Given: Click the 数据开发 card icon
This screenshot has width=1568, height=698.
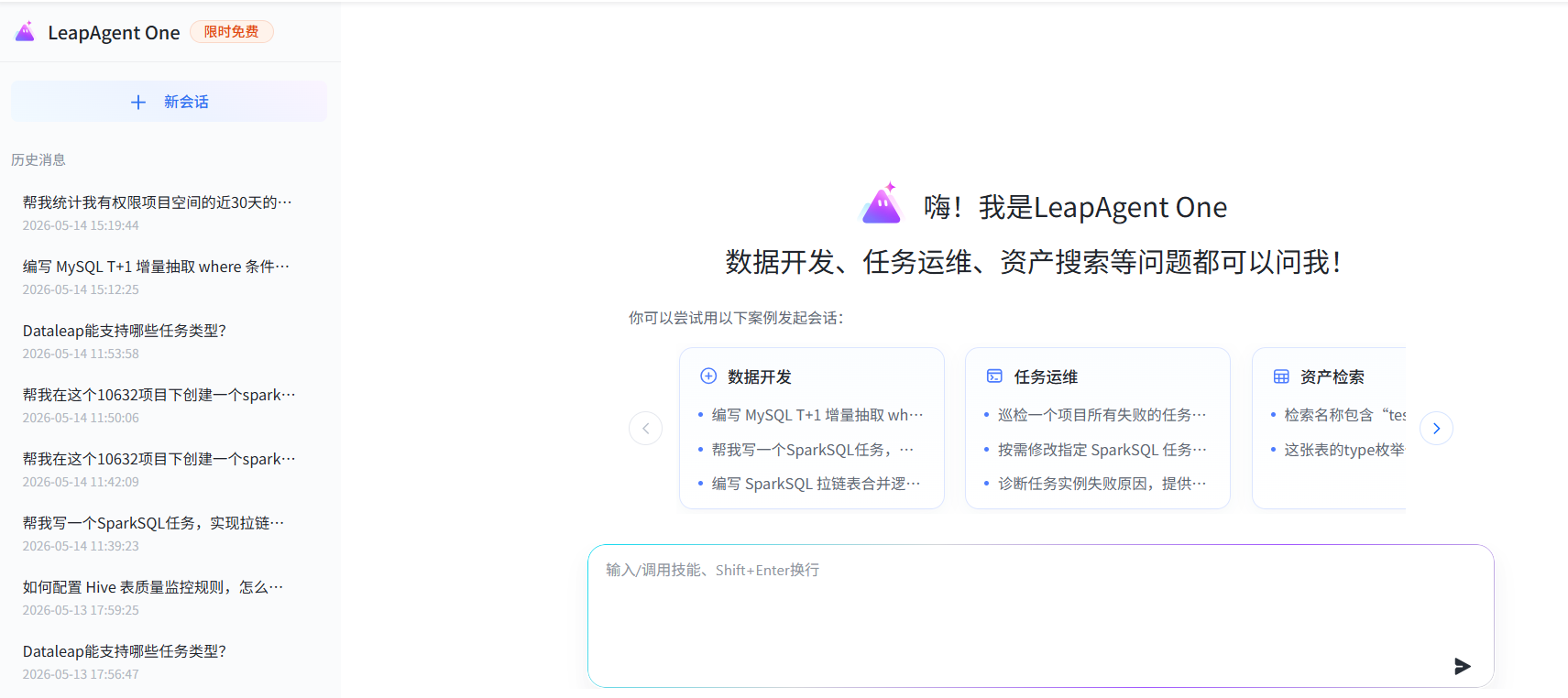Looking at the screenshot, I should point(708,376).
